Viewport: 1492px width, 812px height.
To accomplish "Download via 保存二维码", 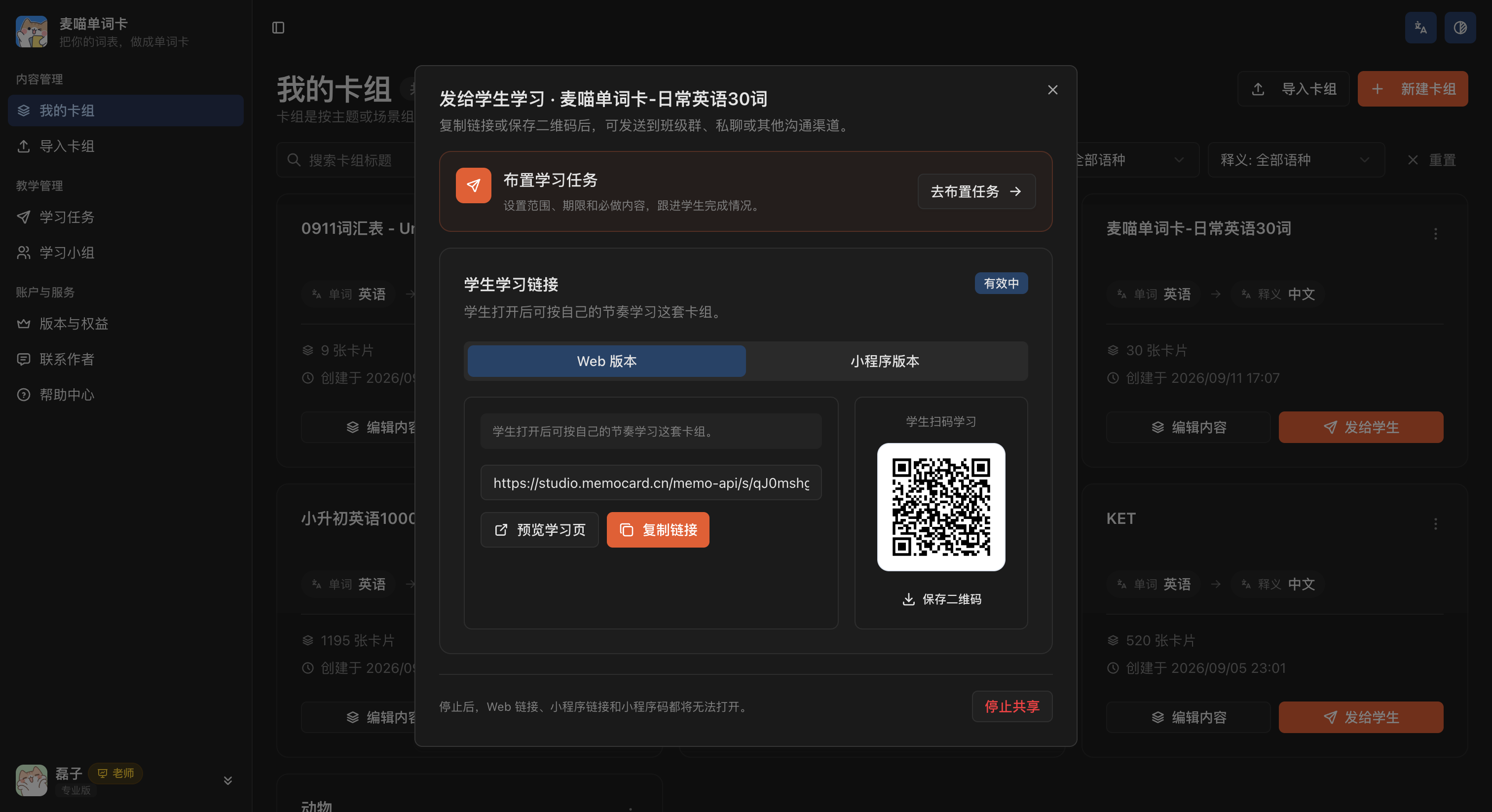I will [x=941, y=599].
